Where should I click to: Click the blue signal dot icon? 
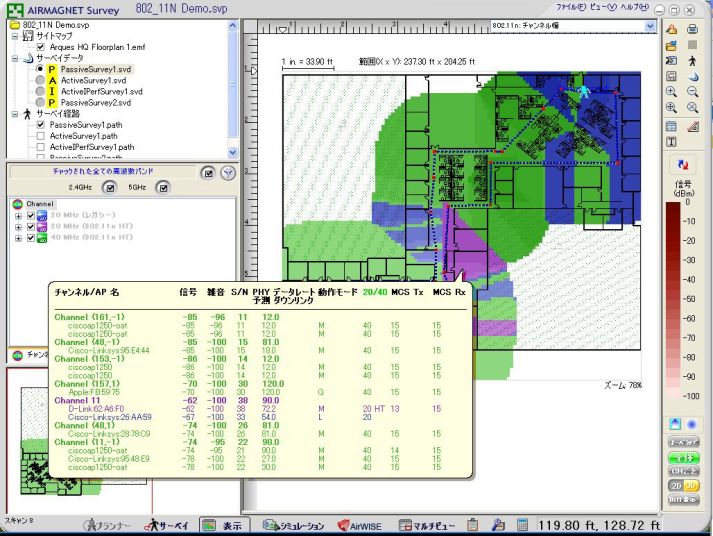click(692, 424)
